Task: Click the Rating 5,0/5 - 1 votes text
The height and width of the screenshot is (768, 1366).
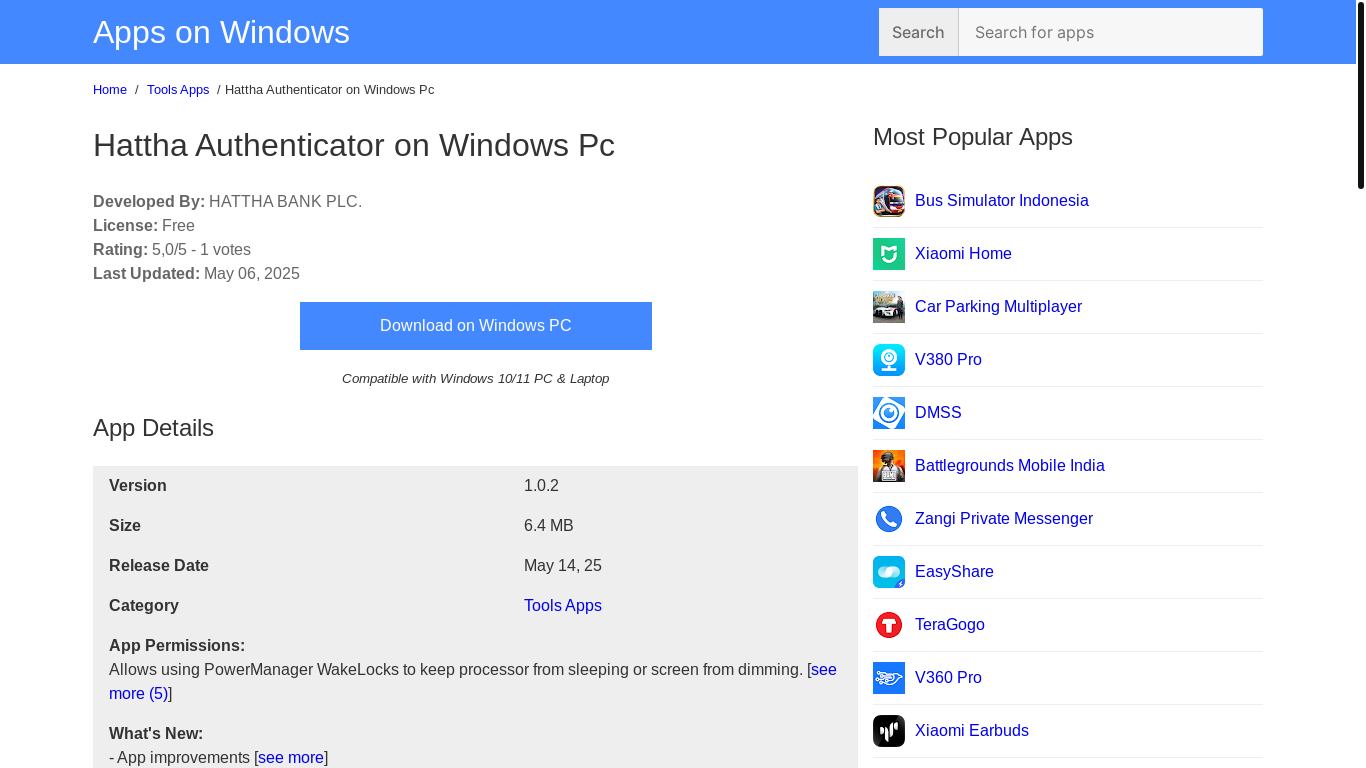Action: (x=172, y=250)
